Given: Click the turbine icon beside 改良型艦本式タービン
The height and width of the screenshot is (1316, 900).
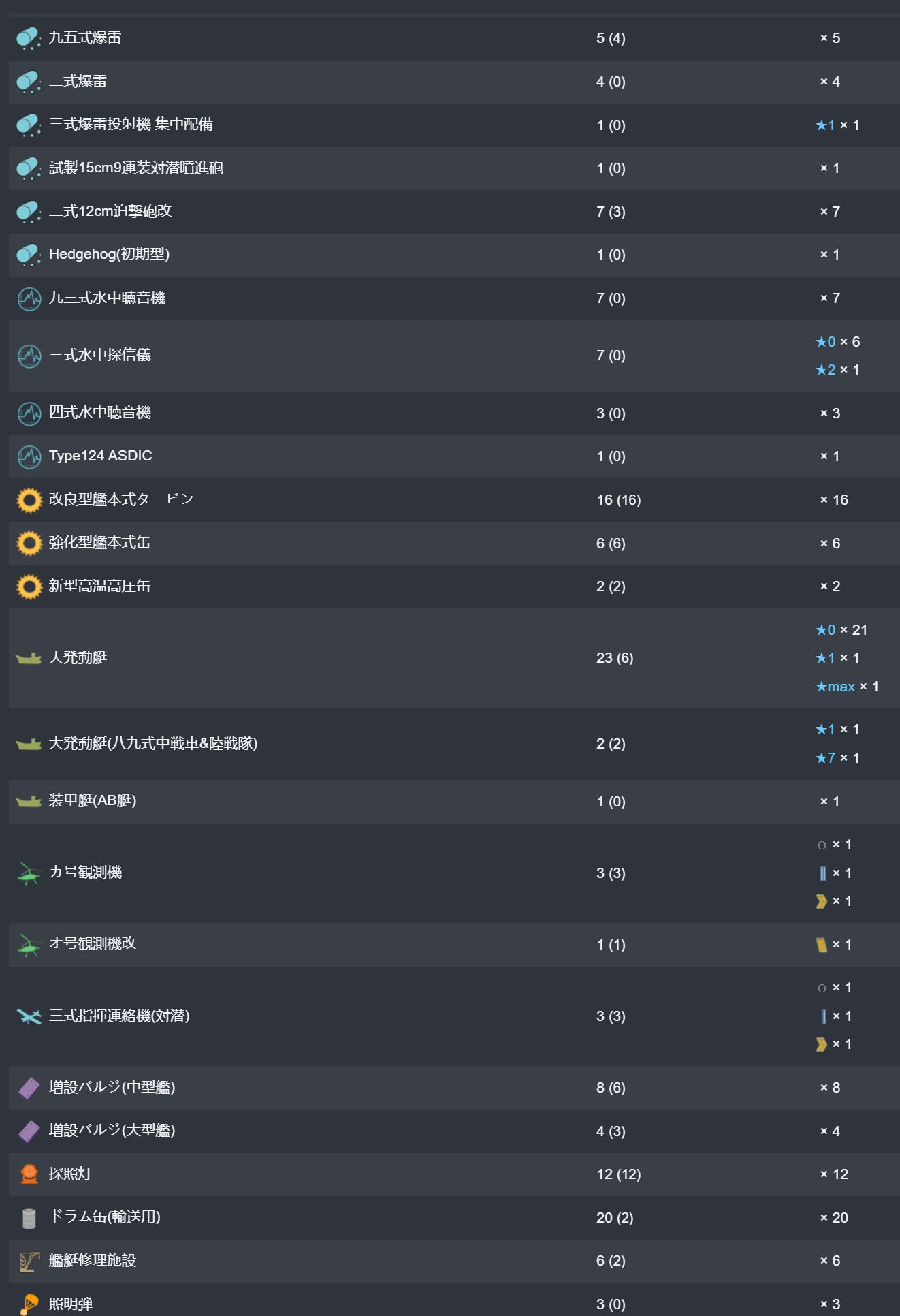Looking at the screenshot, I should click(29, 500).
